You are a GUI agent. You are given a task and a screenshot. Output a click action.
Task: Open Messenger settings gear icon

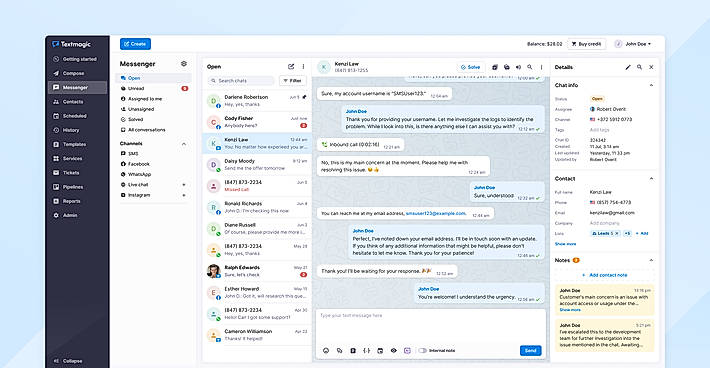184,64
